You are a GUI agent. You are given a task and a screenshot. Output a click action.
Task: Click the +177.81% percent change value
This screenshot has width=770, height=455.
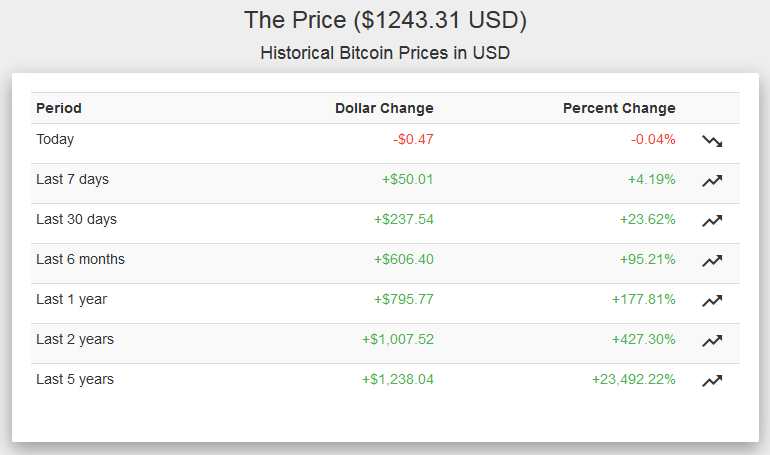point(643,299)
